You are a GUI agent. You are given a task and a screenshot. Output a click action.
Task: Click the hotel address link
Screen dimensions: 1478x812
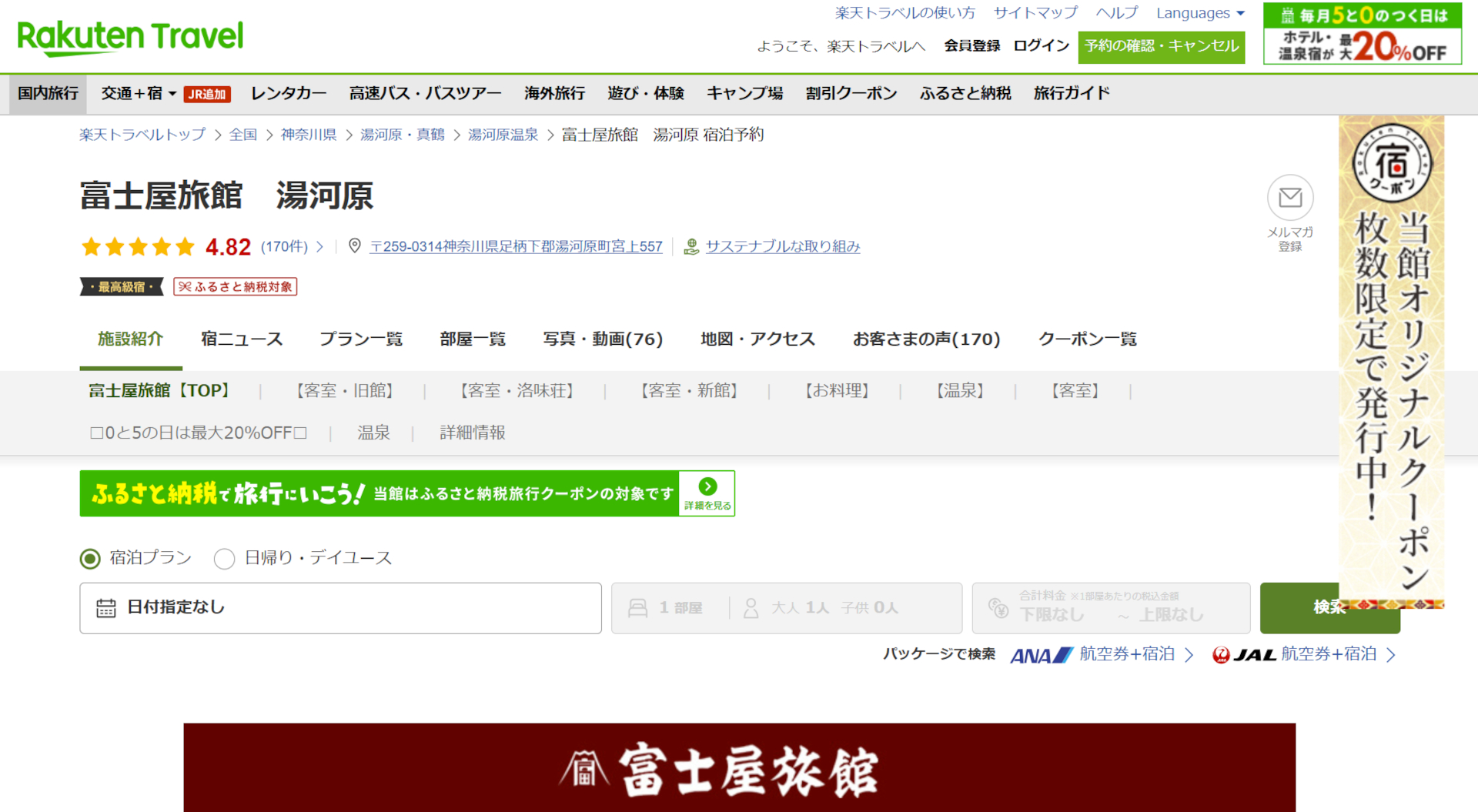[516, 247]
